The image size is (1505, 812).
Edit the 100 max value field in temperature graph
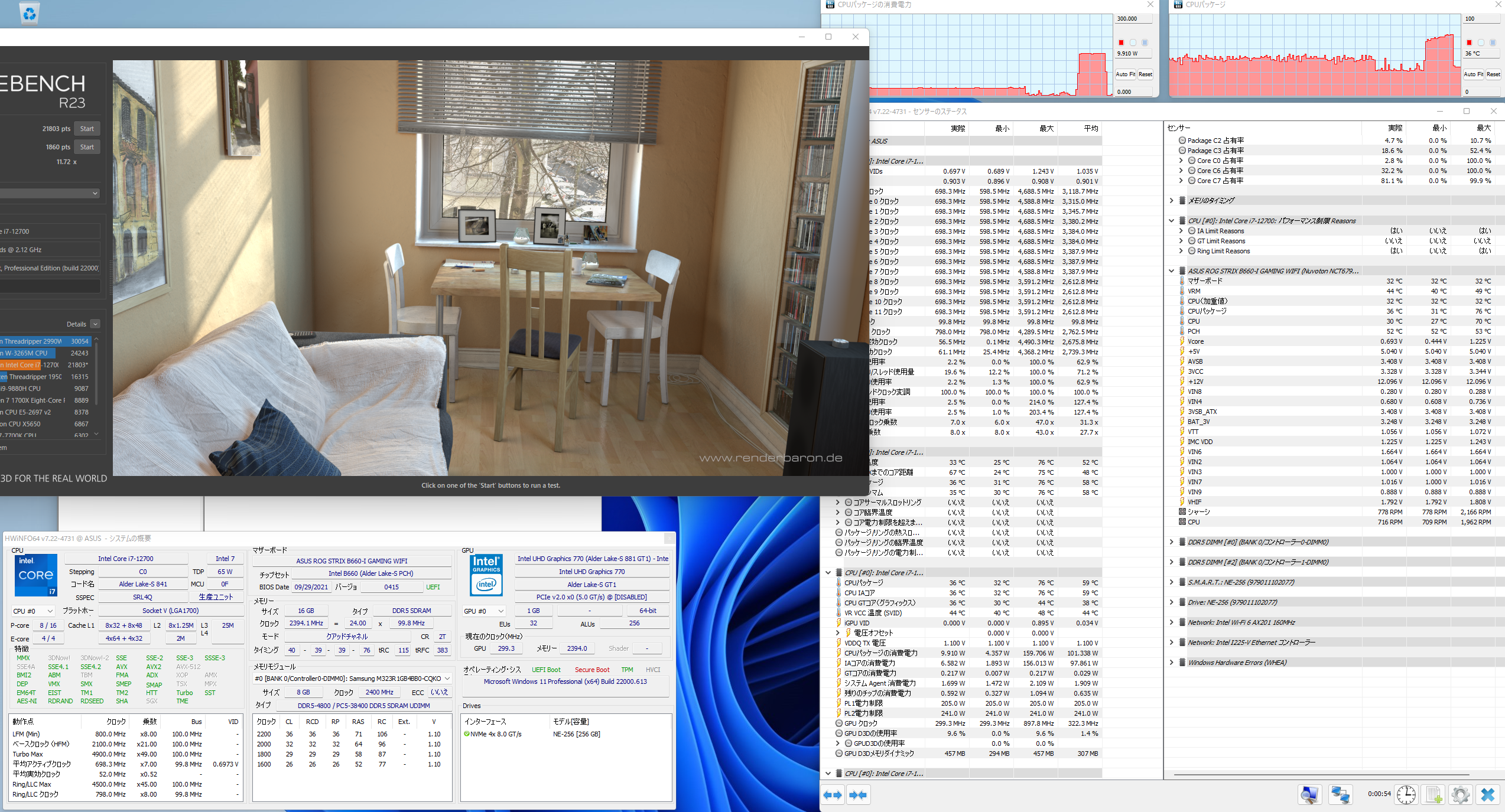click(x=1481, y=19)
